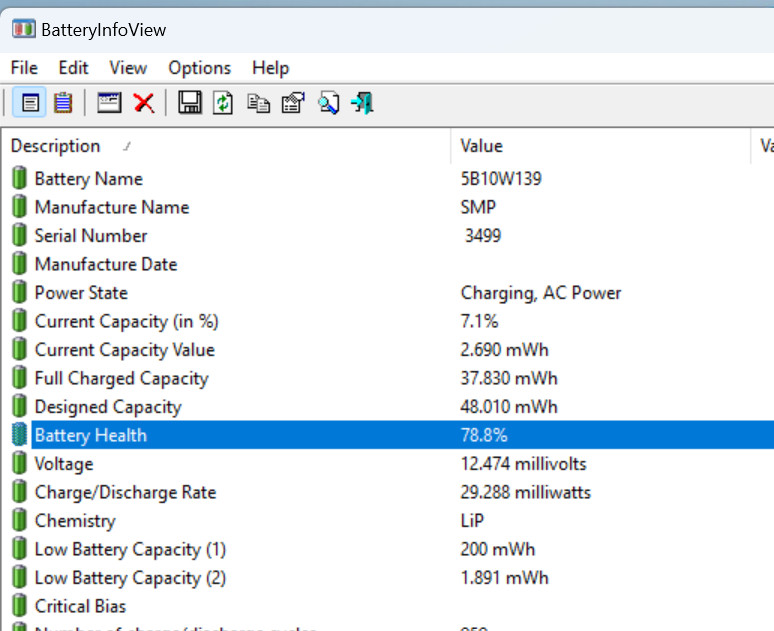Open the File menu
The width and height of the screenshot is (774, 631).
(24, 68)
